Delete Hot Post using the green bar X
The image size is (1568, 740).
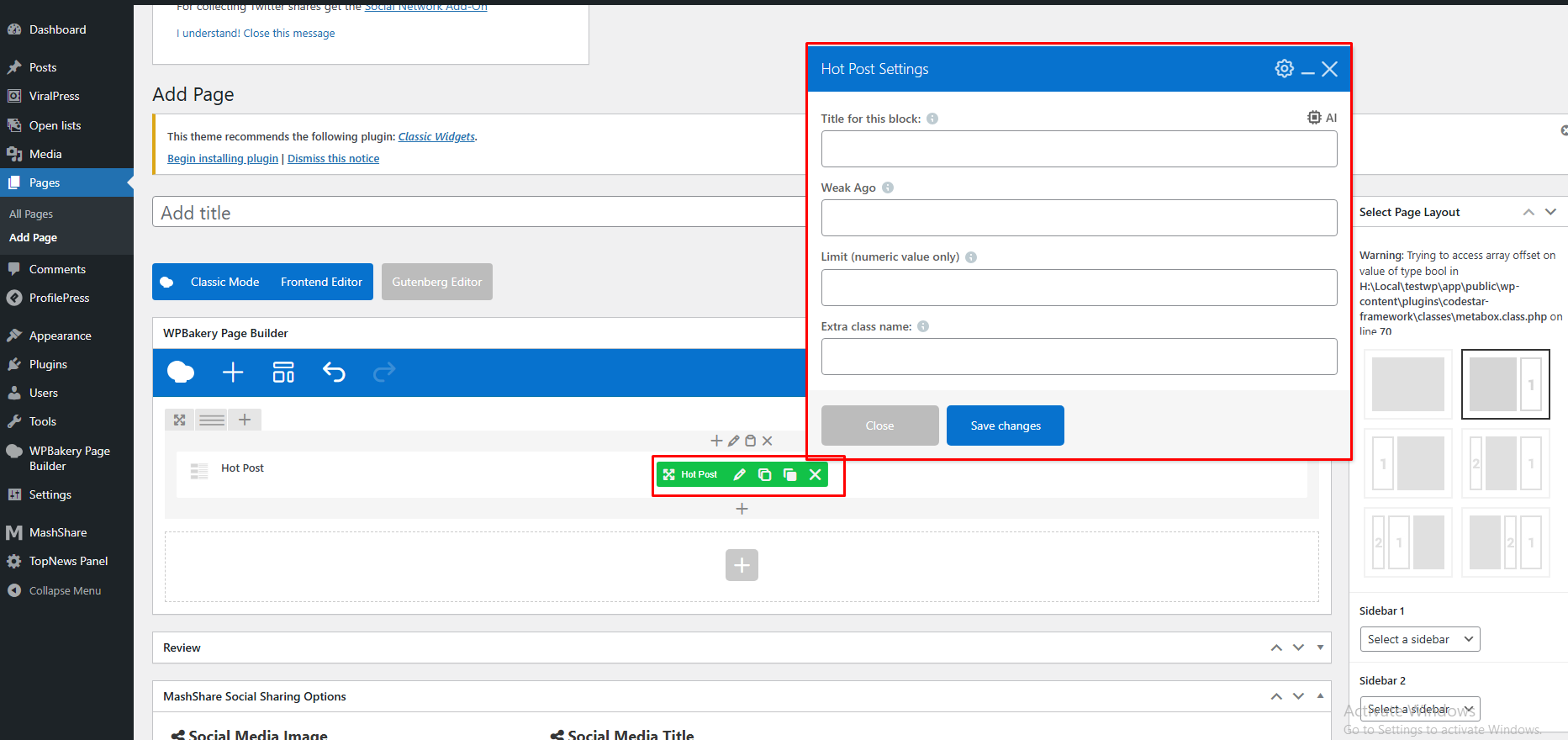[815, 474]
